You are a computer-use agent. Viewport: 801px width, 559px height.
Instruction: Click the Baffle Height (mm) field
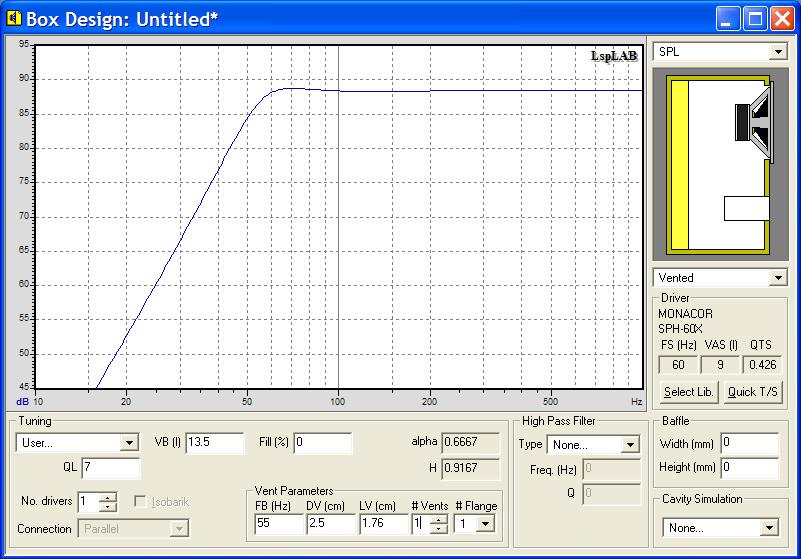749,467
